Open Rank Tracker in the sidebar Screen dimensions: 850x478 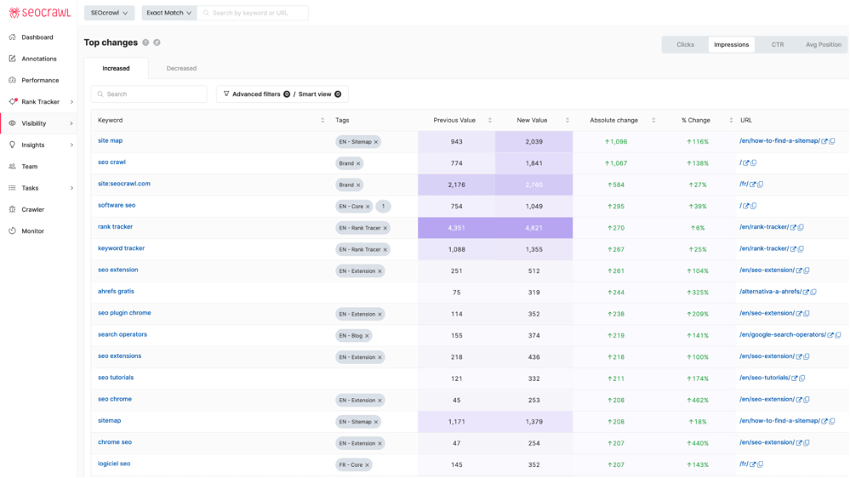40,102
